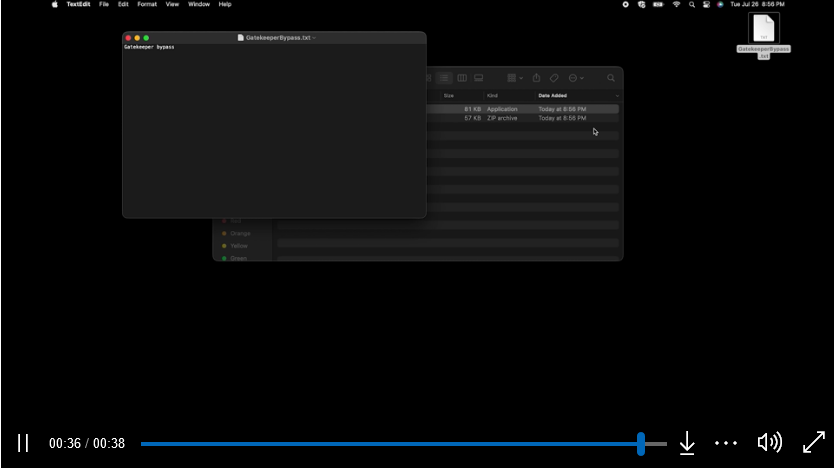Open the Finder group-by dropdown
Image resolution: width=834 pixels, height=469 pixels.
click(515, 78)
